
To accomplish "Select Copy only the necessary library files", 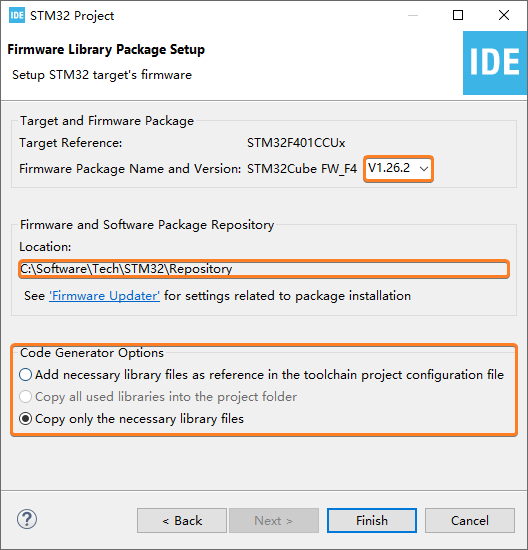I will click(x=132, y=419).
